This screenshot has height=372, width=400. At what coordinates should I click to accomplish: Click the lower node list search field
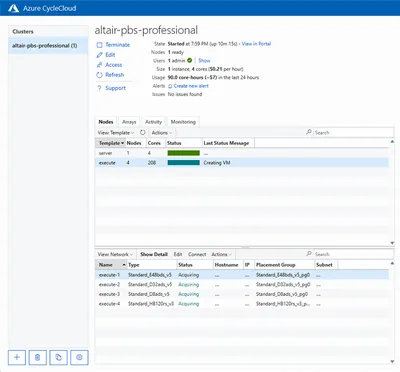click(x=353, y=254)
